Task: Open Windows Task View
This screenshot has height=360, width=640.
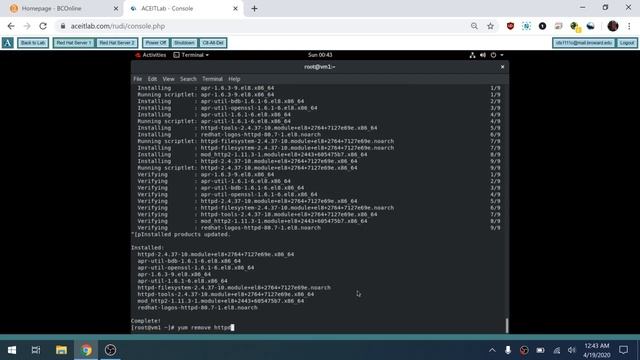Action: 36,350
